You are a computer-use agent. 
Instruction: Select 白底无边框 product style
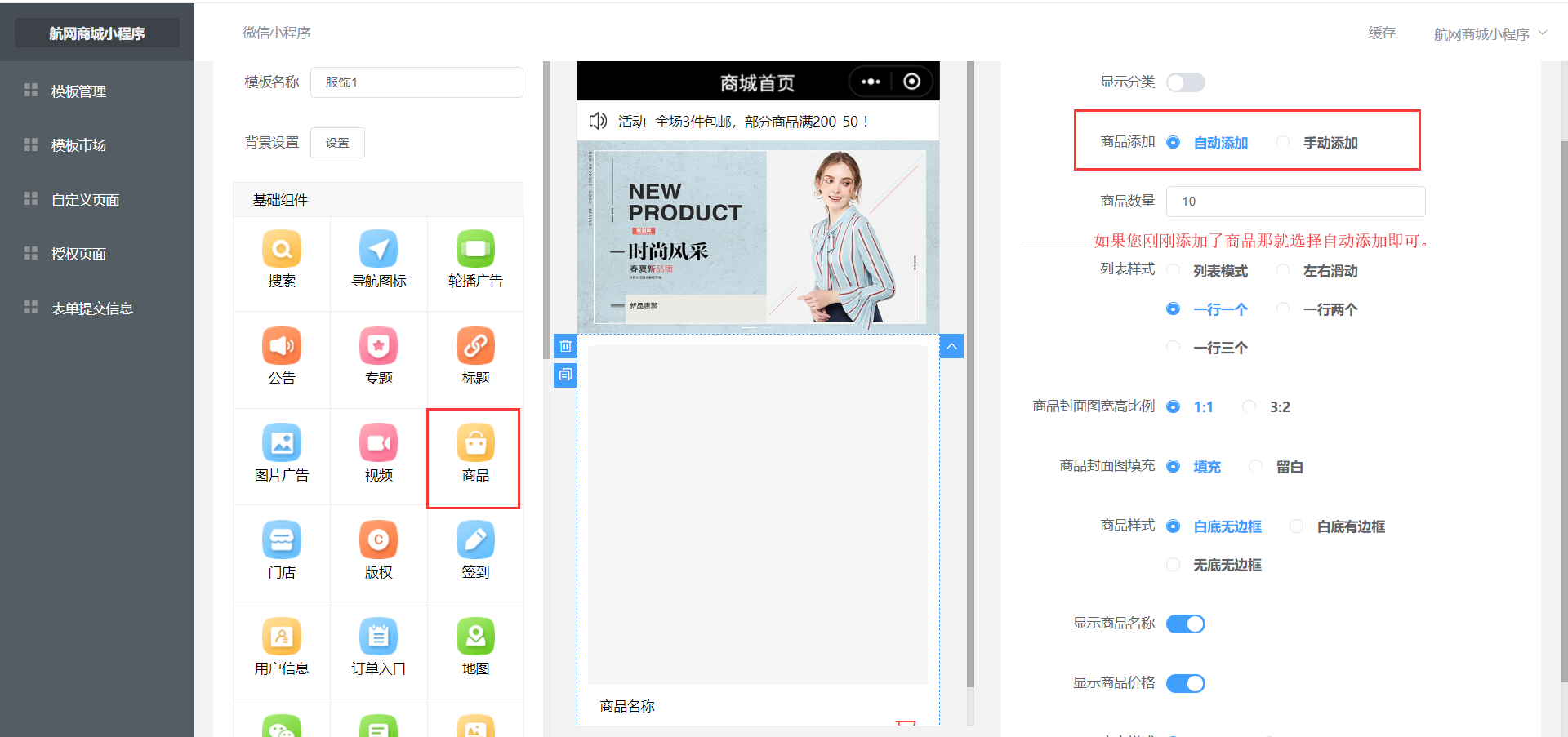(1214, 526)
